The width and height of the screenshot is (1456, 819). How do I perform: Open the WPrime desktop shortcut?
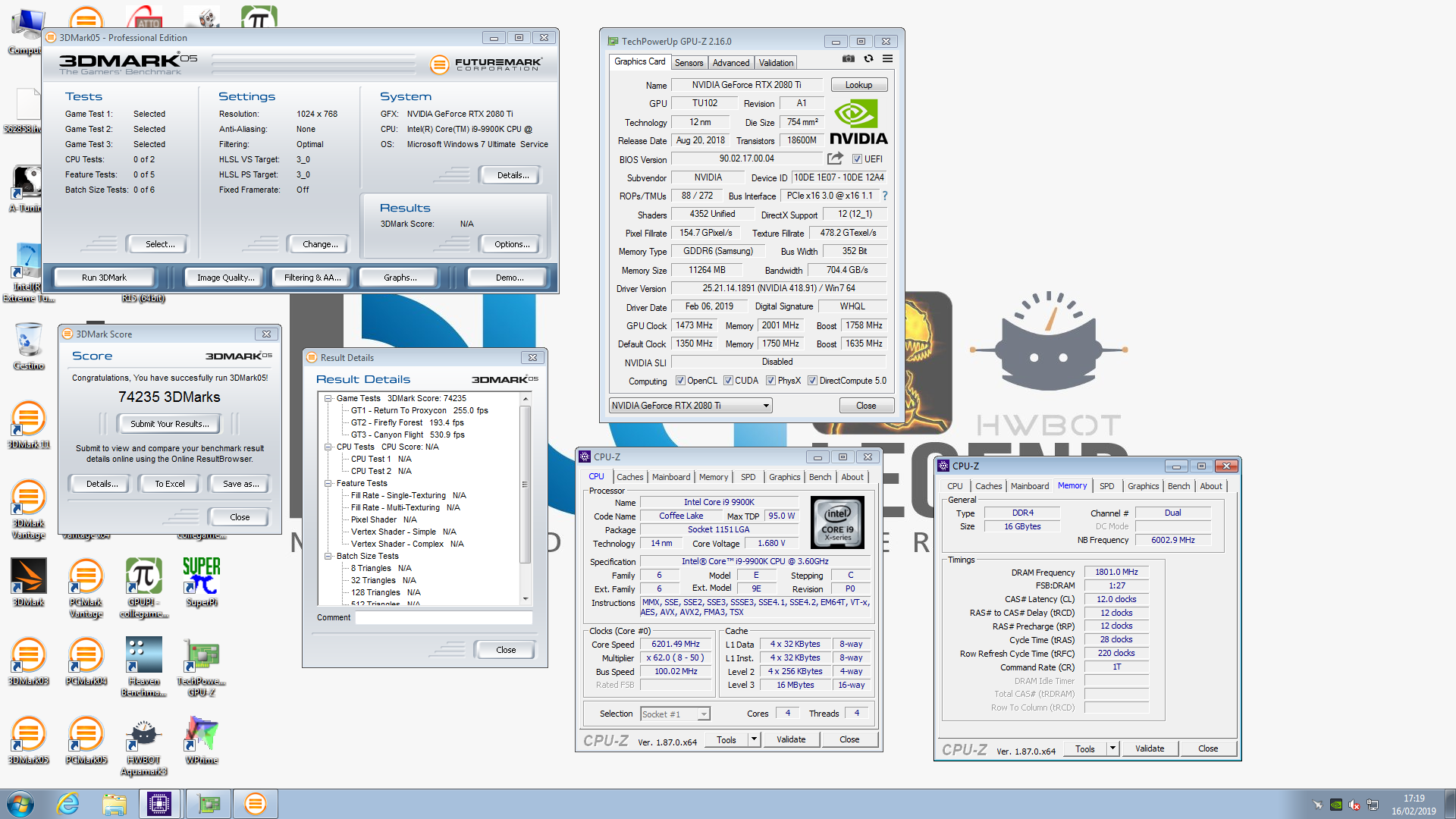pos(201,740)
